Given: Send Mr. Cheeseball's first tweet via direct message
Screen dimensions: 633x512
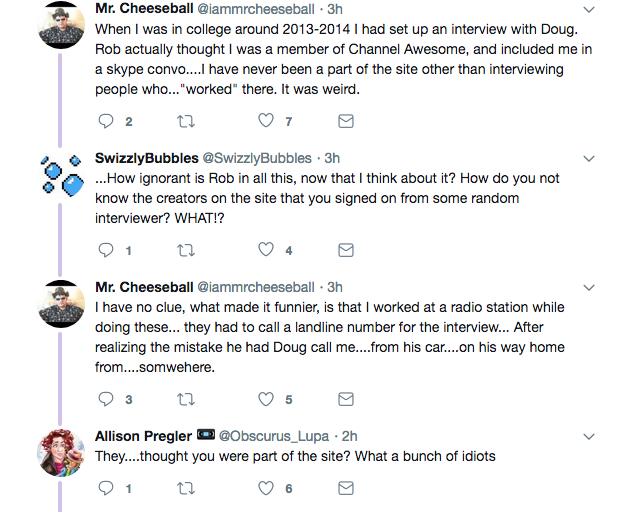Looking at the screenshot, I should point(345,121).
